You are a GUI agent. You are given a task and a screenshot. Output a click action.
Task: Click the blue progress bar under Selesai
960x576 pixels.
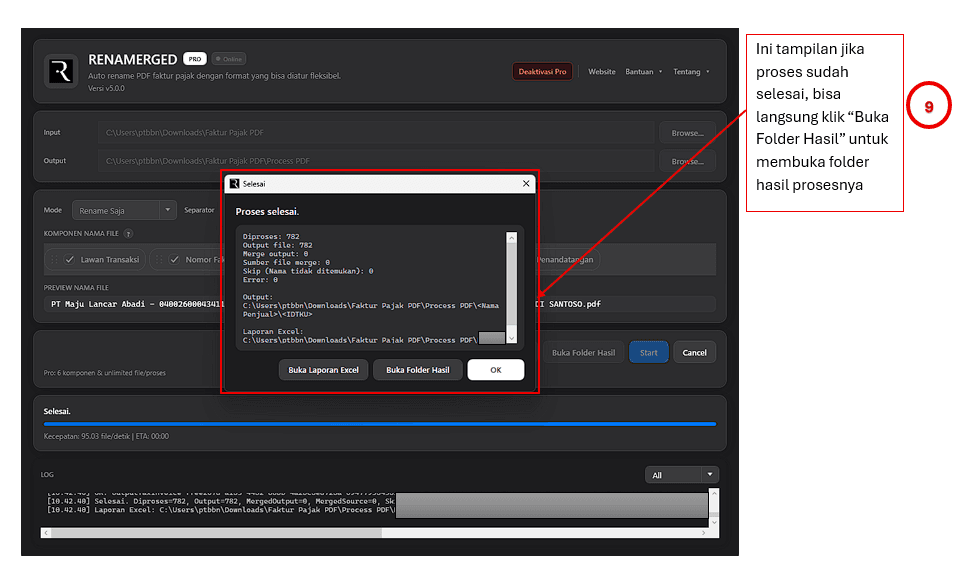tap(380, 424)
